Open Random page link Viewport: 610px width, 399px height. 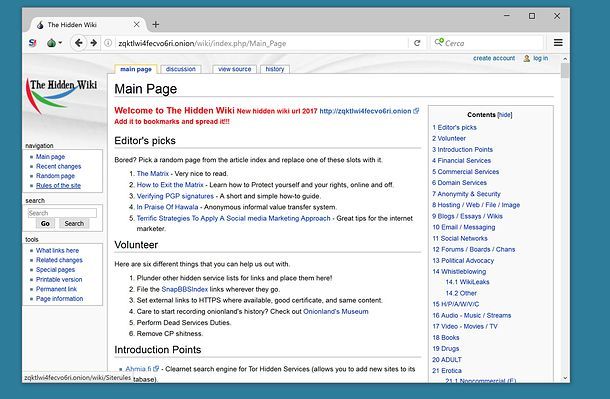point(55,176)
